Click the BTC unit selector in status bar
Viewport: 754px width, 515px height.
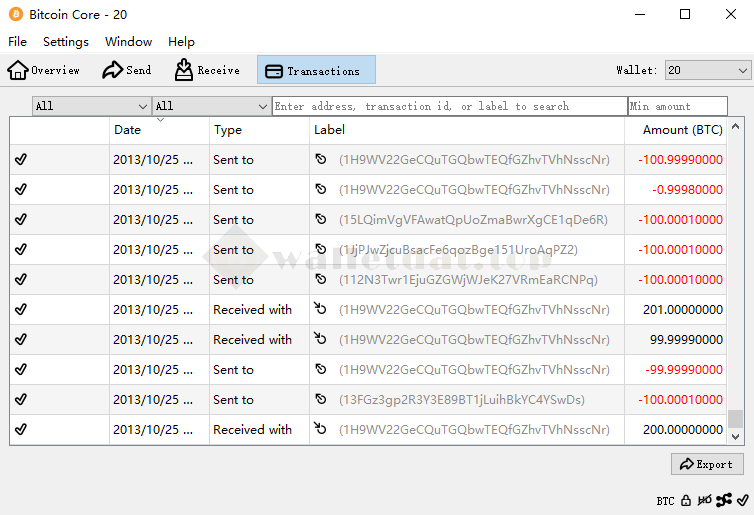pos(665,500)
